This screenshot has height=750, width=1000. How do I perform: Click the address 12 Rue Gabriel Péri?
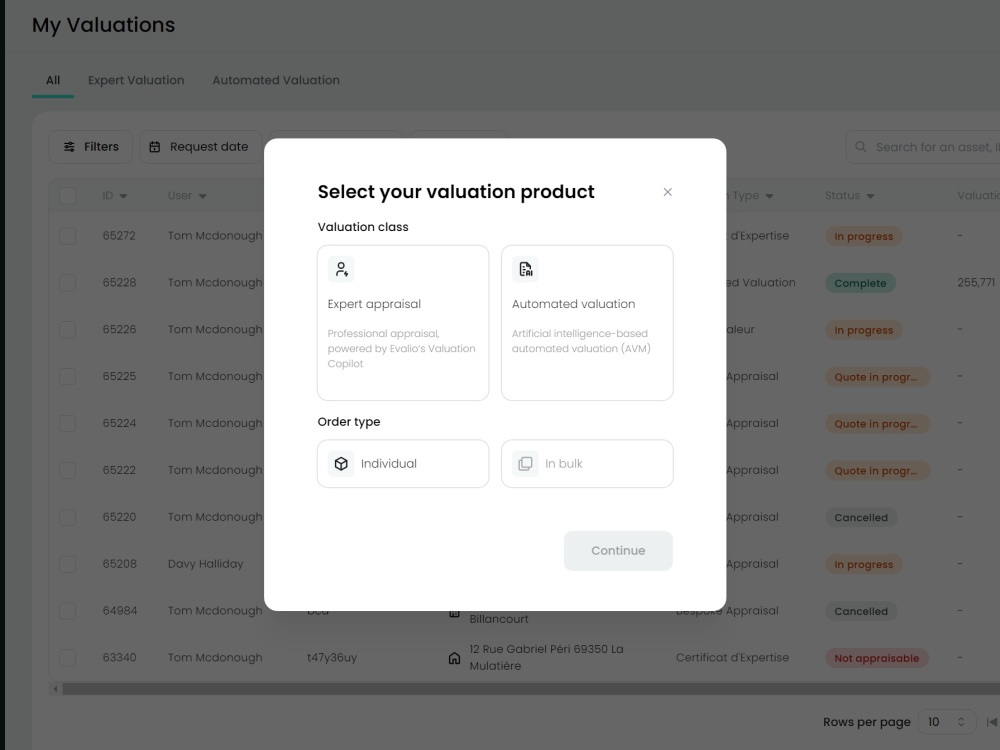pos(547,658)
